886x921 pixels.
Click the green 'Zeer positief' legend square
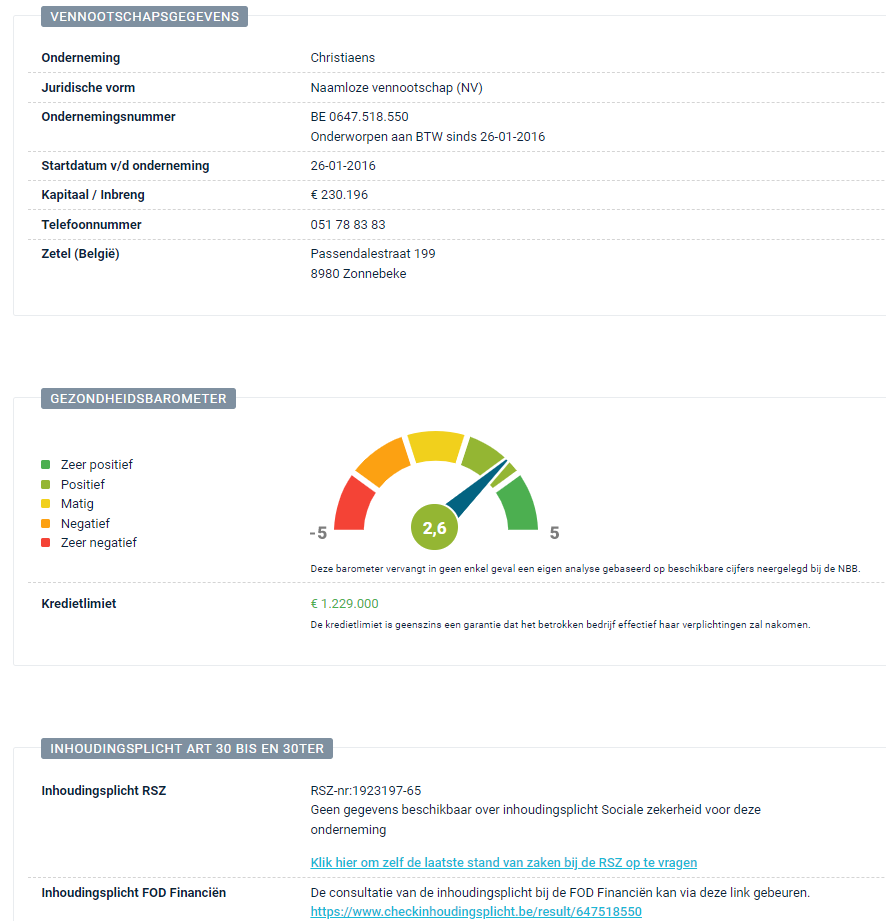pyautogui.click(x=46, y=465)
